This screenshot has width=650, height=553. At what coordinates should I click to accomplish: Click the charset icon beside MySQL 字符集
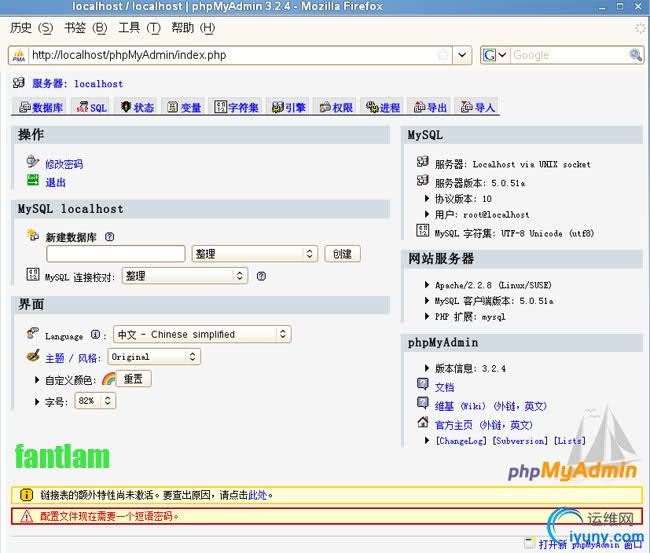pyautogui.click(x=423, y=230)
